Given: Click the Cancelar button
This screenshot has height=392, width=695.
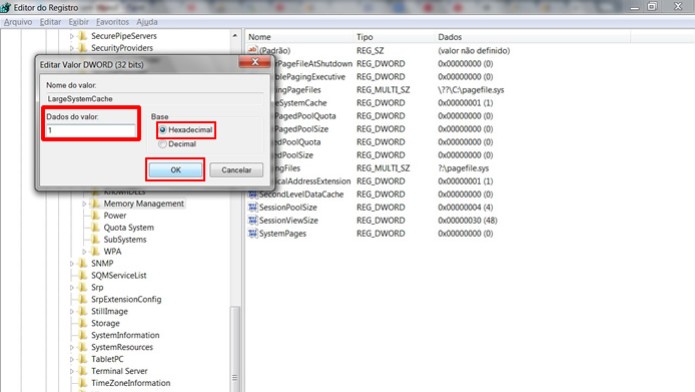Looking at the screenshot, I should [236, 170].
